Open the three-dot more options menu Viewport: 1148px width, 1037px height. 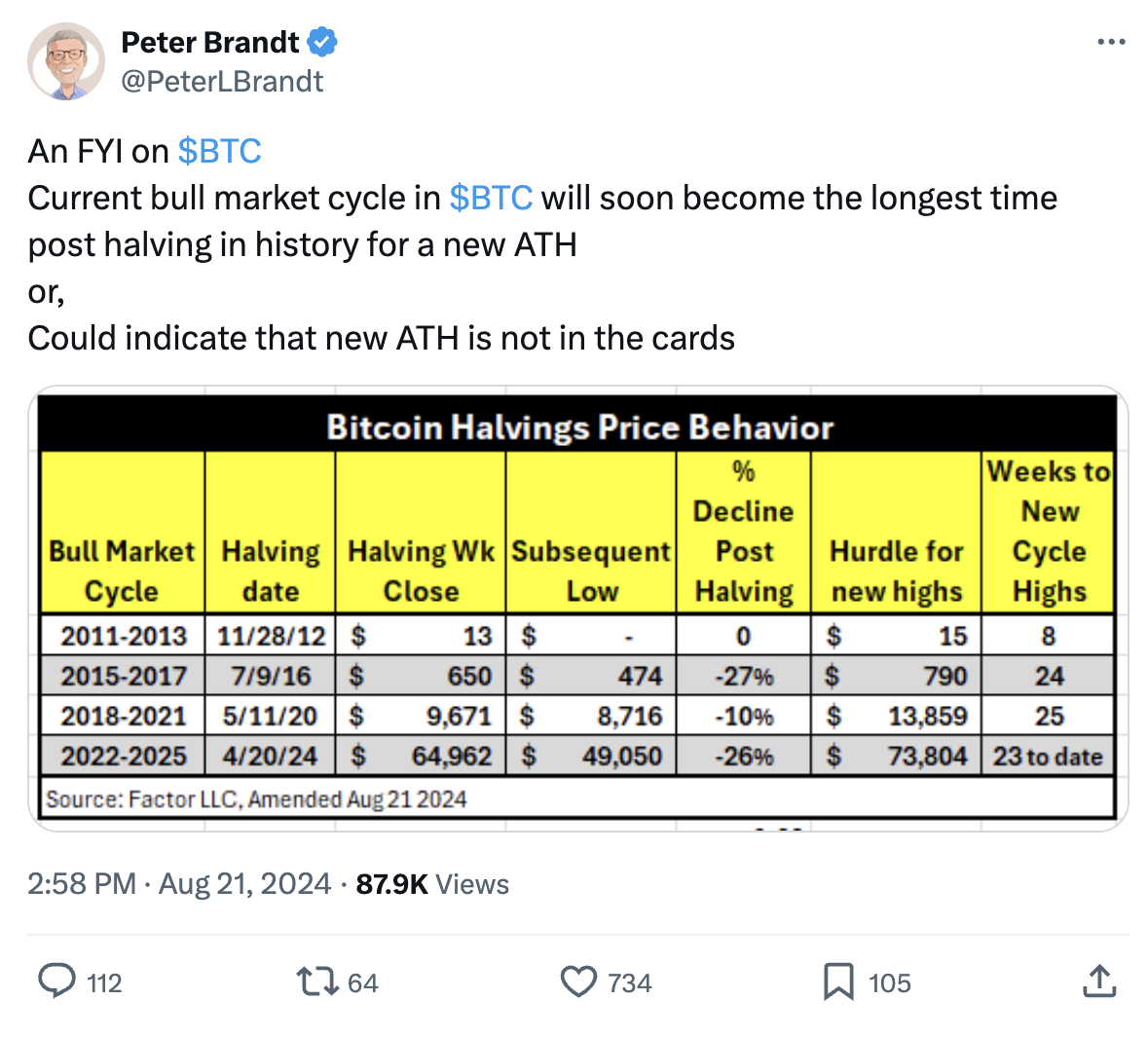(1111, 43)
